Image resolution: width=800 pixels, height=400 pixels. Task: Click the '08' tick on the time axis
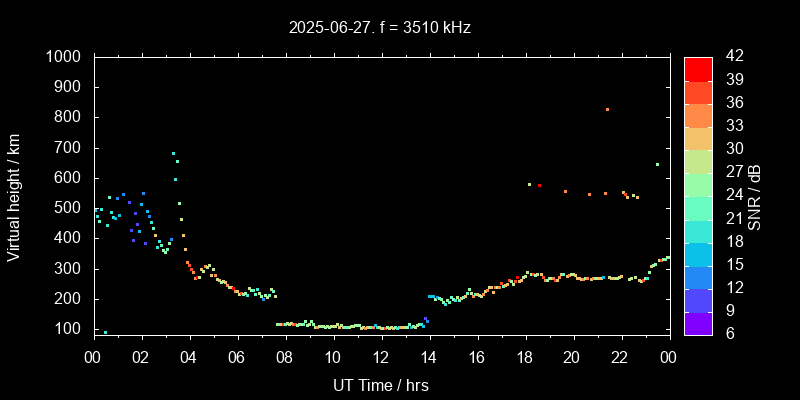285,357
